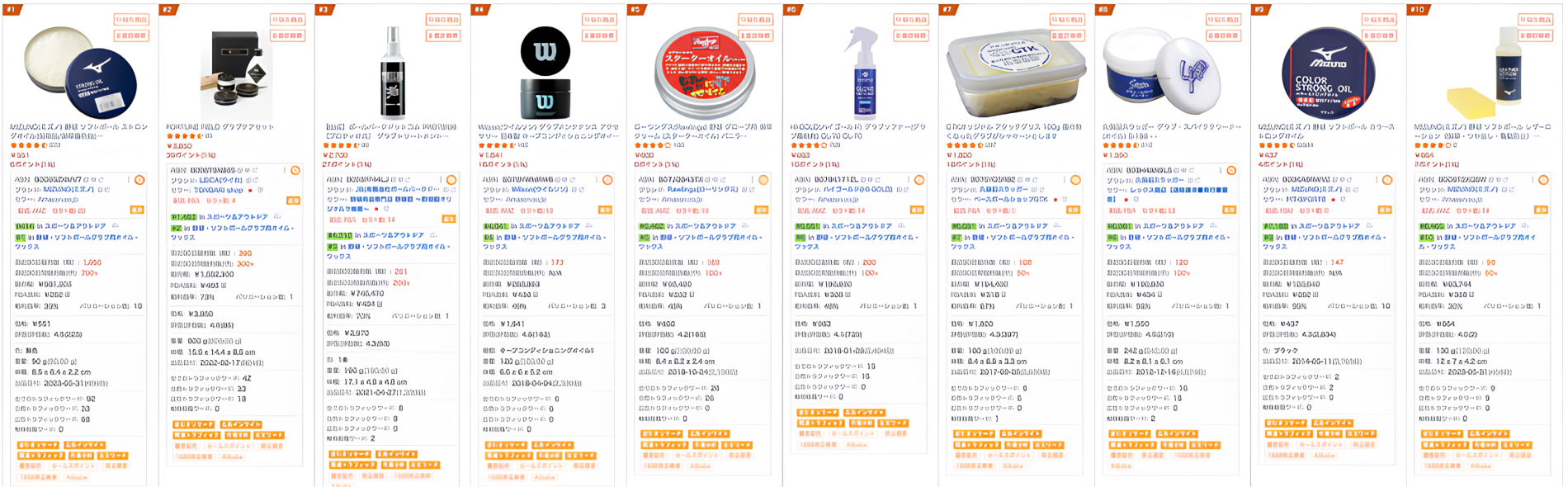
Task: Open the Mizuno Color Strong Oil image ranked #9
Action: (x=1328, y=73)
